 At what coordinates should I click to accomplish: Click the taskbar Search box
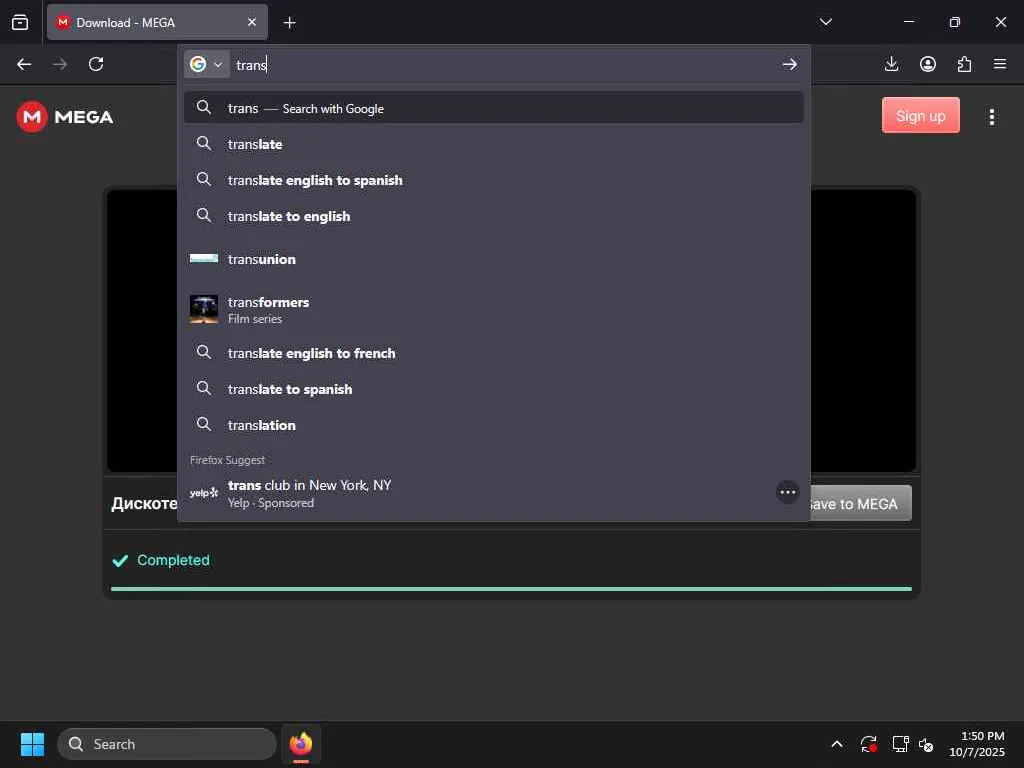click(x=167, y=744)
